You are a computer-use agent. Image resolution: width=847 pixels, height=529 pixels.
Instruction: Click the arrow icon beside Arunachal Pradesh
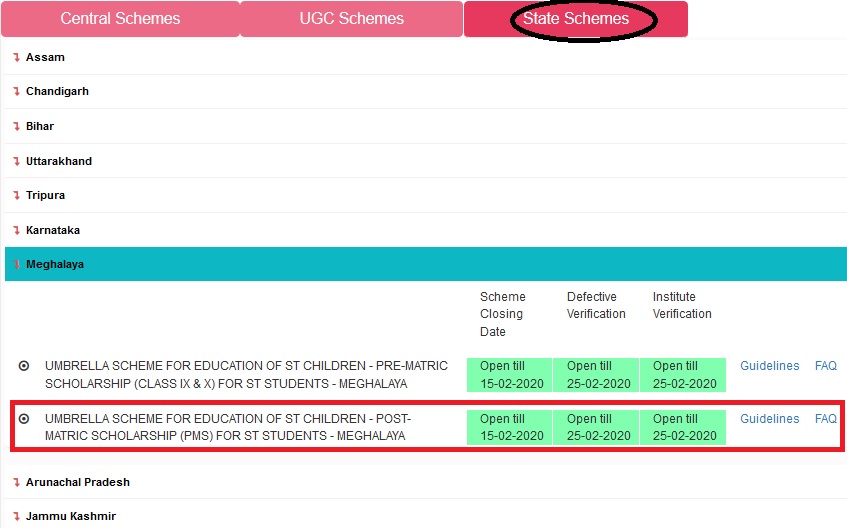16,482
